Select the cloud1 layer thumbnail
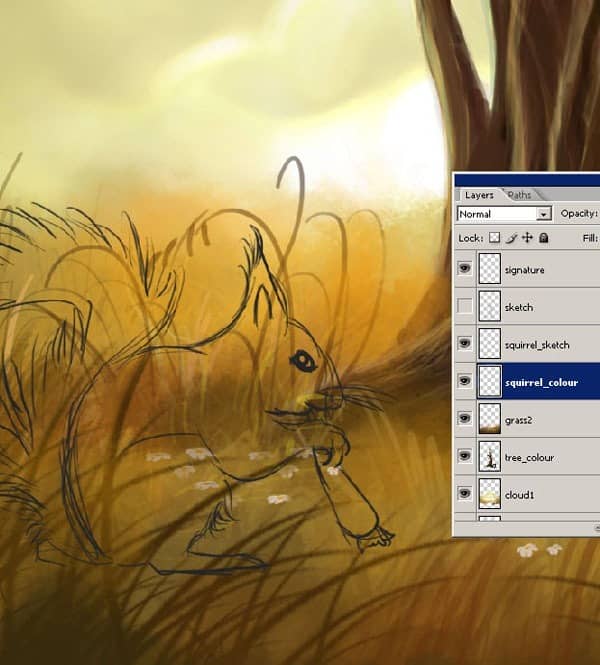The image size is (600, 665). 490,494
